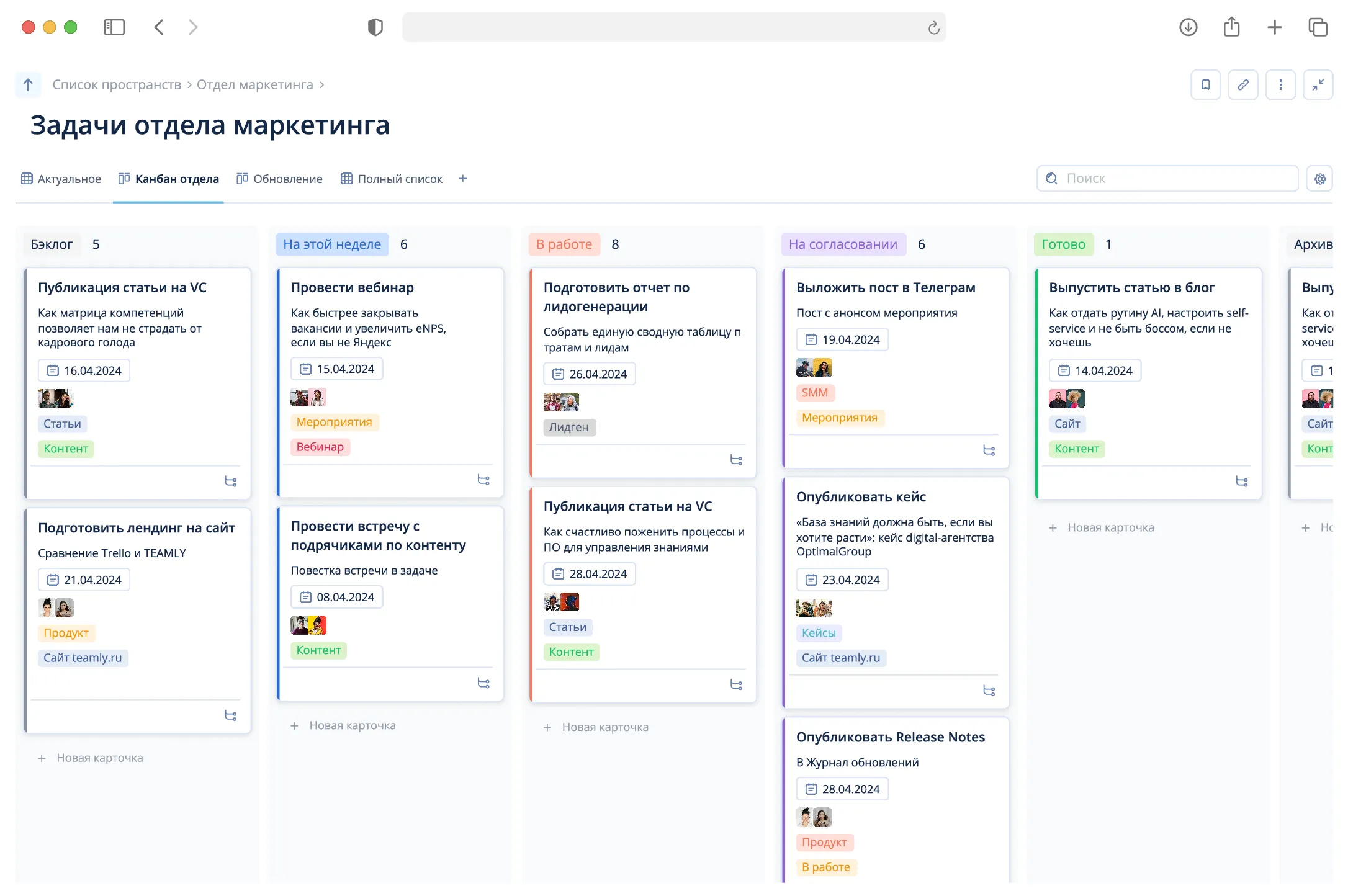Open date 23.04.2024 on кейс card
This screenshot has width=1348, height=896.
pyautogui.click(x=842, y=580)
